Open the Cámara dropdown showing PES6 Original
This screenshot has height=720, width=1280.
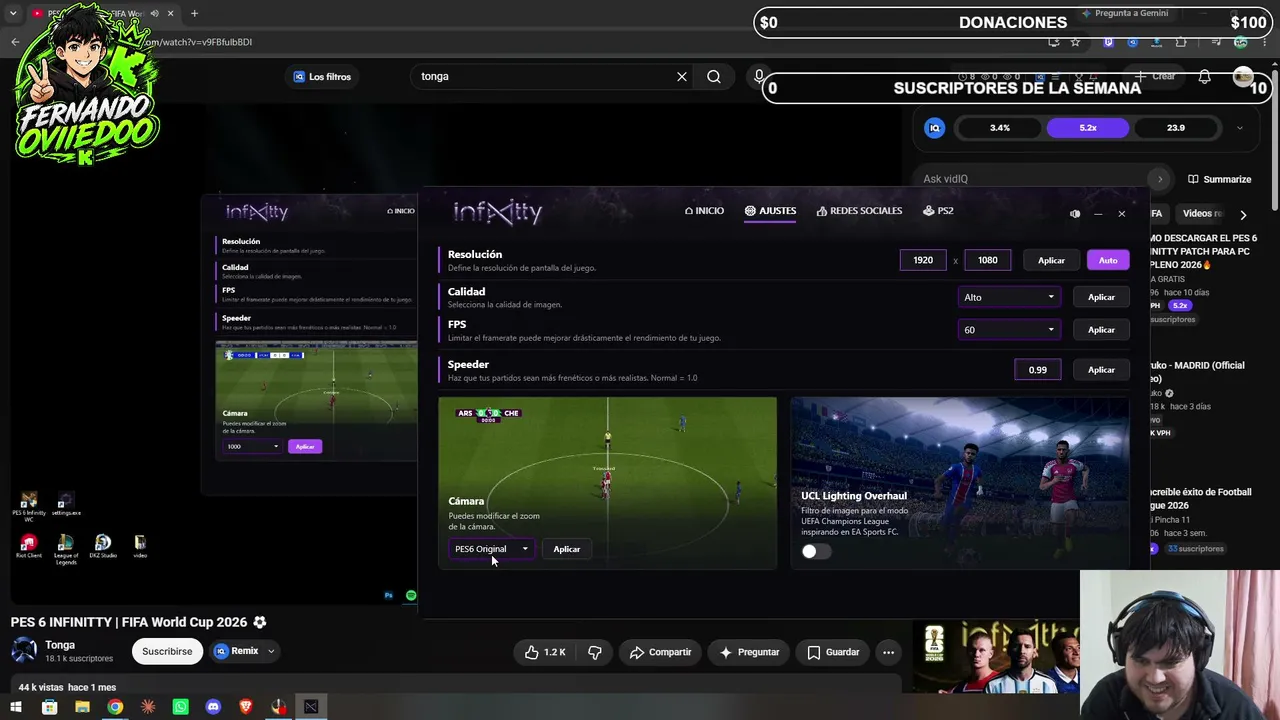pyautogui.click(x=491, y=549)
